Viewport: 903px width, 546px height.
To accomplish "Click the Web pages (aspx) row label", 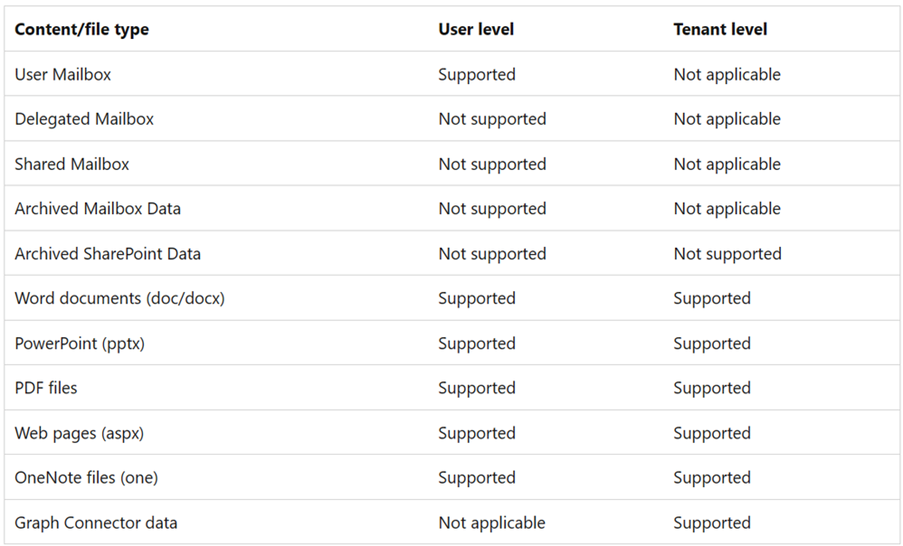I will pos(79,433).
